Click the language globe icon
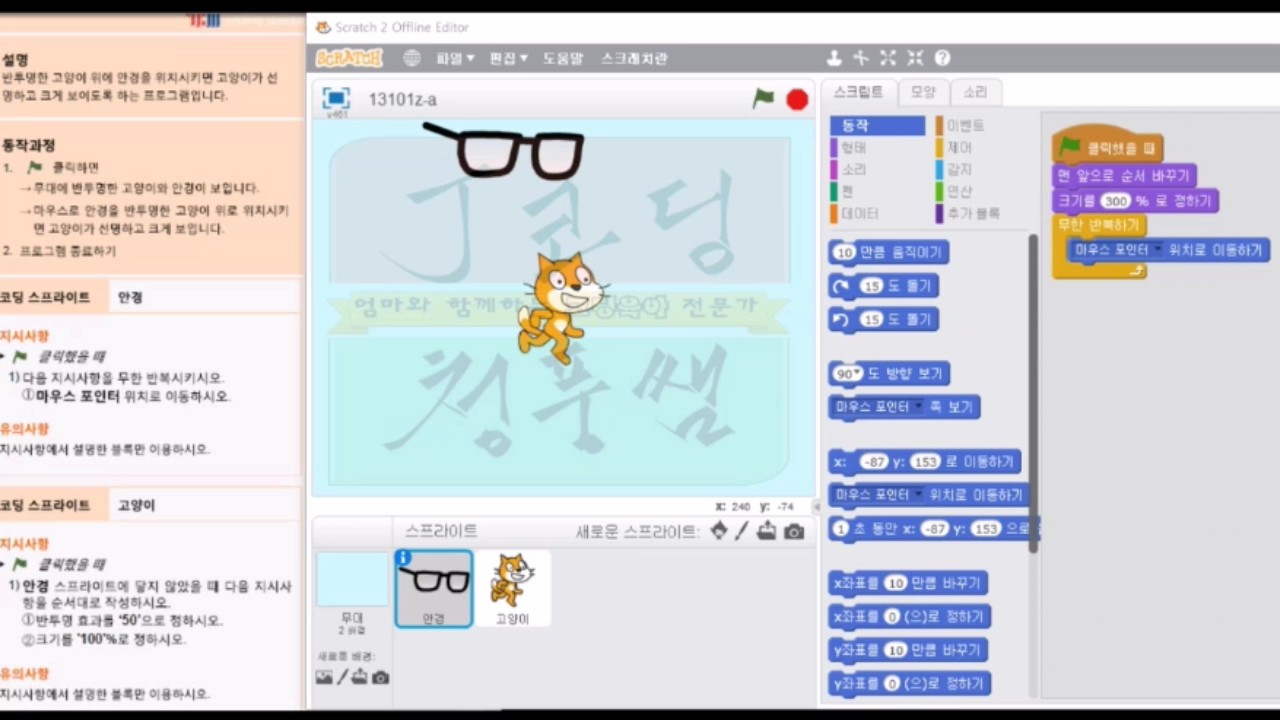 pos(411,58)
